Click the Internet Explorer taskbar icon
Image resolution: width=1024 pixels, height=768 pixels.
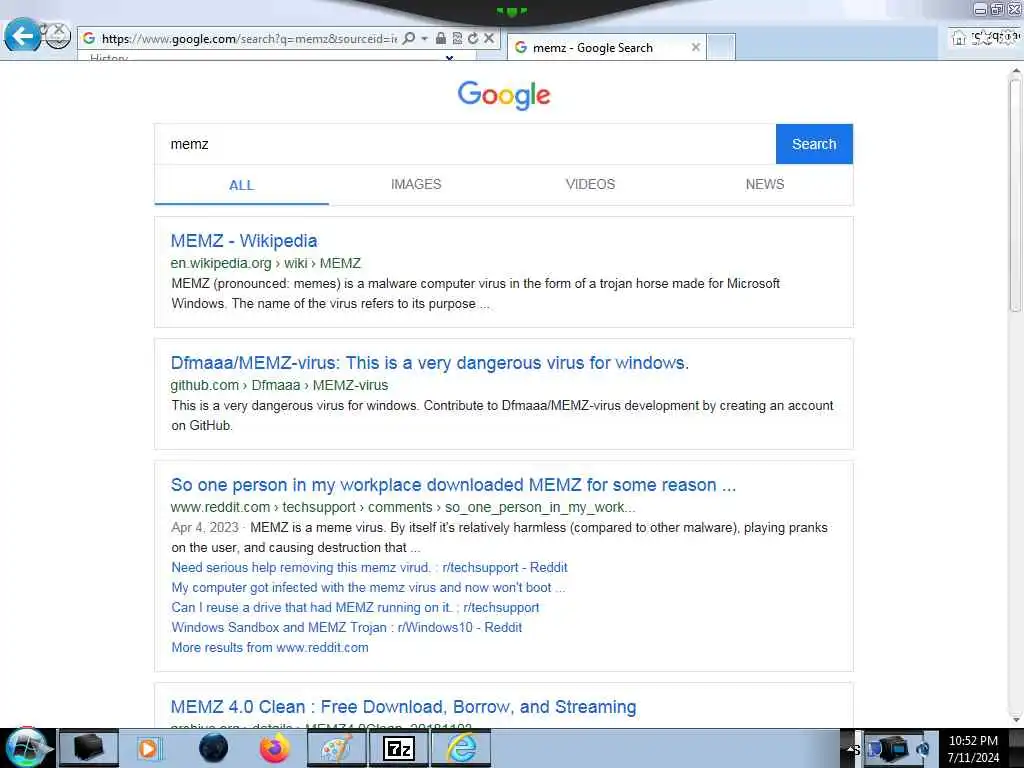click(461, 748)
